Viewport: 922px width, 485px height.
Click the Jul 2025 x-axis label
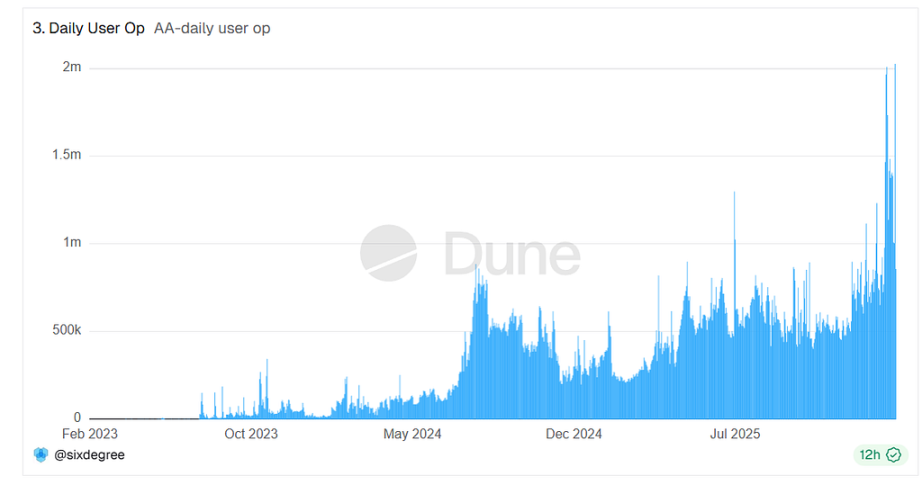click(x=735, y=434)
